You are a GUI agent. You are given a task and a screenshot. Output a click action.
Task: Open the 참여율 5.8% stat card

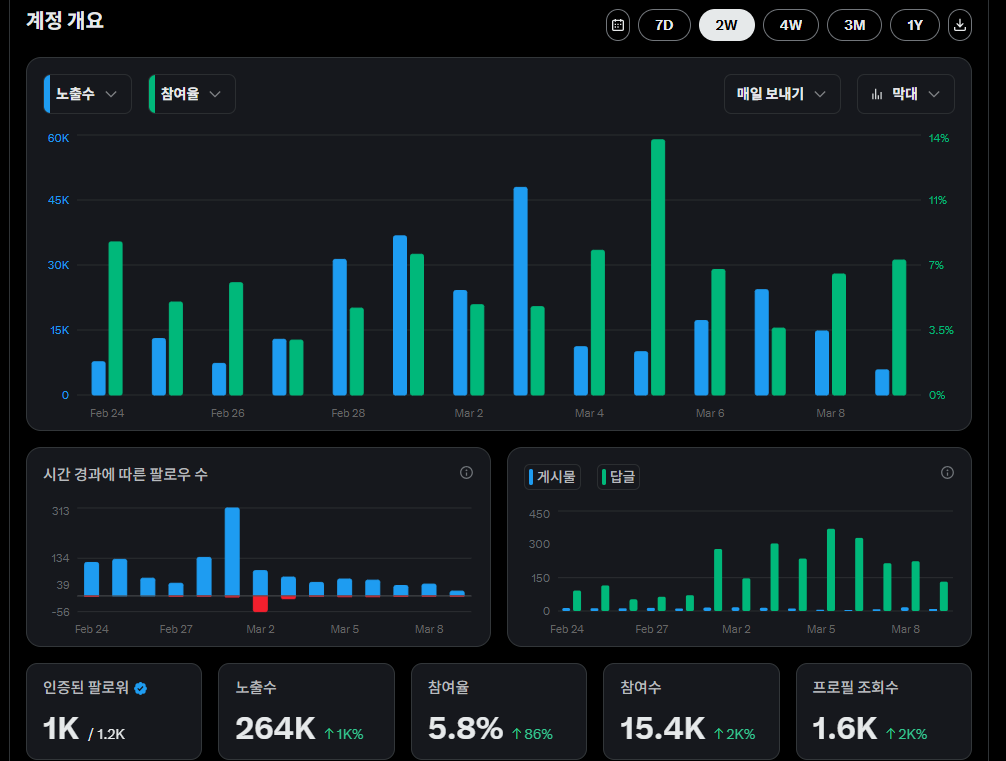pyautogui.click(x=499, y=711)
